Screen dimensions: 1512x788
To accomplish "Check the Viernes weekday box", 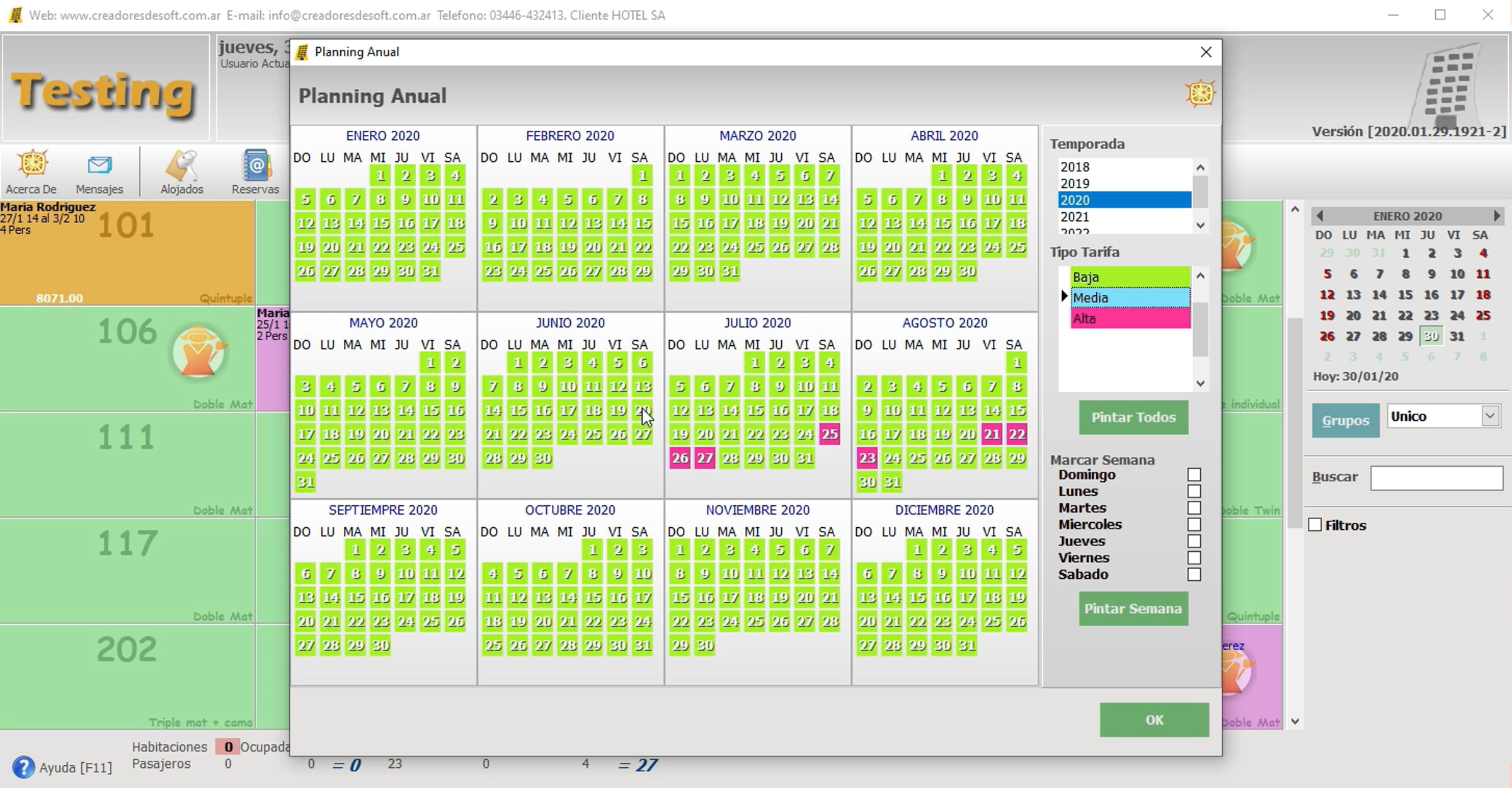I will click(1194, 558).
